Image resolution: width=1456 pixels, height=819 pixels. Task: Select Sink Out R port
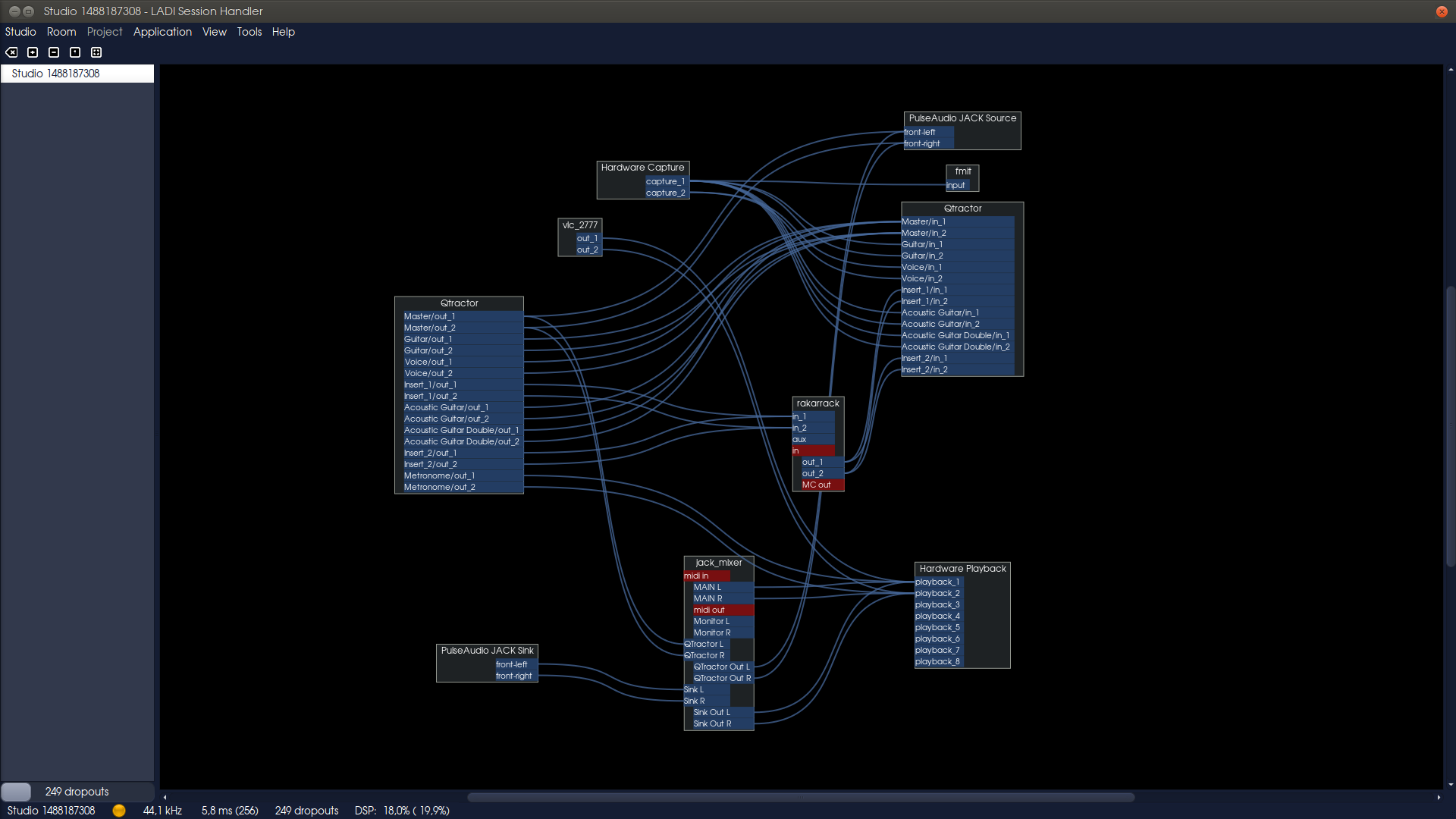click(x=723, y=724)
